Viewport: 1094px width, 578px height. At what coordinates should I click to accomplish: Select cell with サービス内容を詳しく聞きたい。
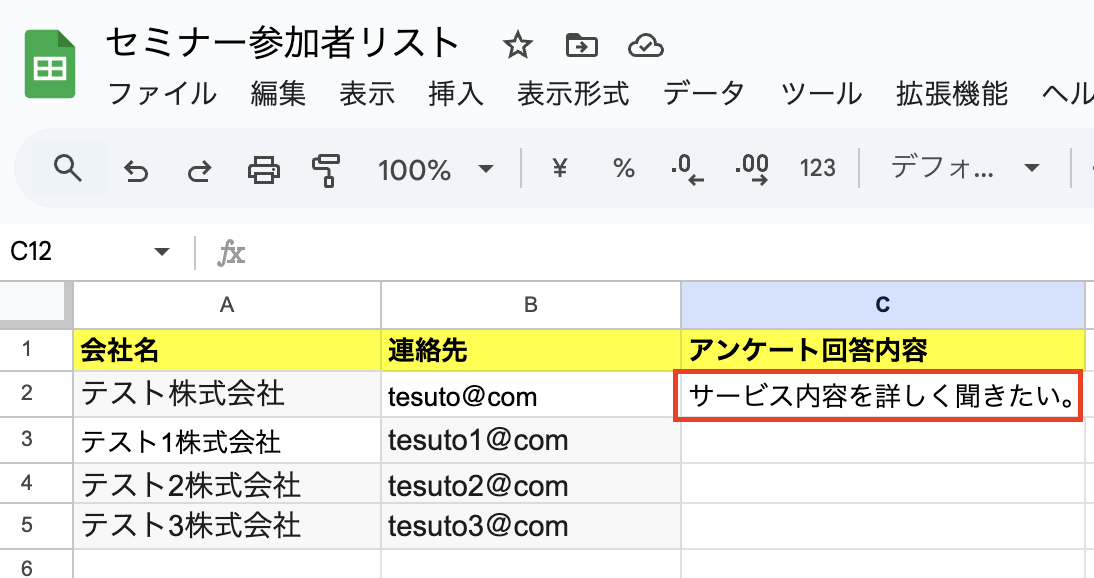(x=882, y=398)
